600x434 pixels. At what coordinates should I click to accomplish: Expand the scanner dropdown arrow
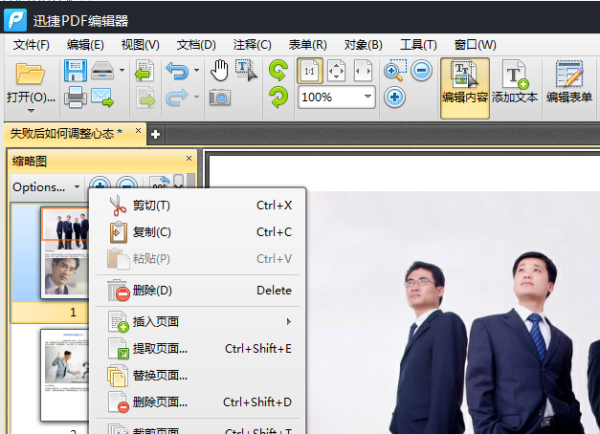(122, 70)
